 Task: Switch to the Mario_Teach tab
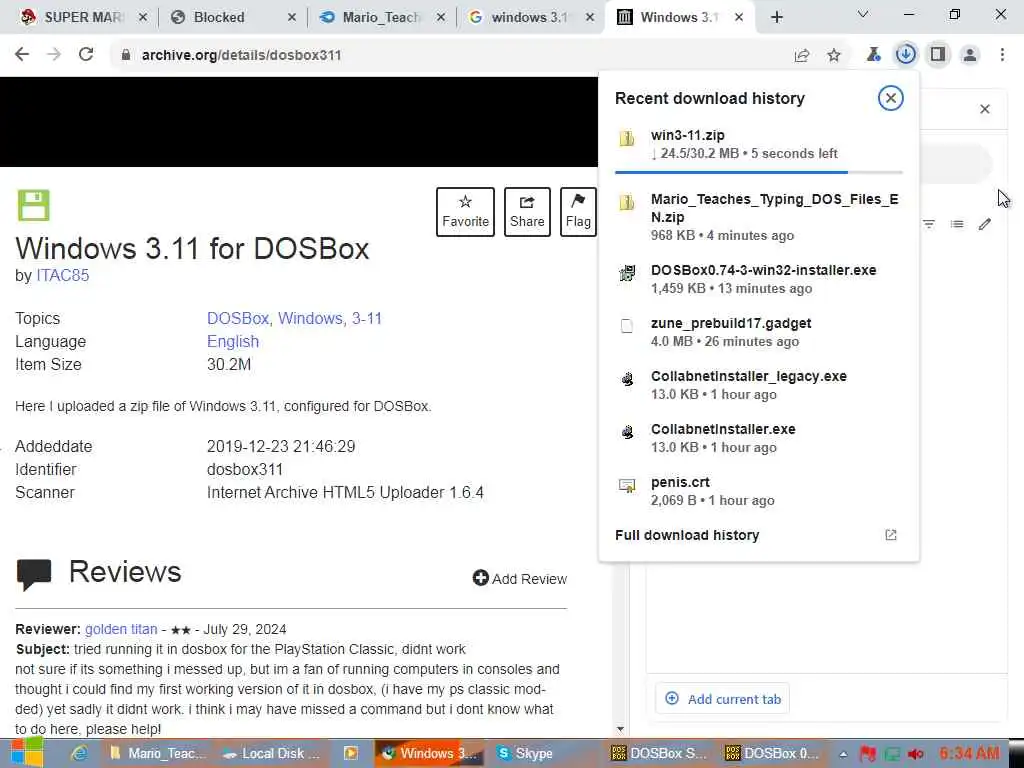381,18
